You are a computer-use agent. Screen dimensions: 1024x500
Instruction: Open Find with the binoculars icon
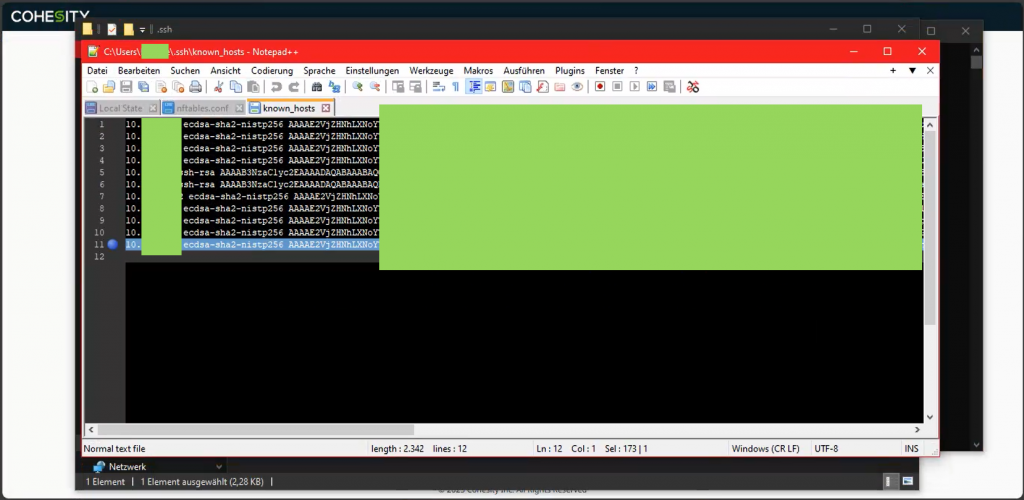click(317, 87)
